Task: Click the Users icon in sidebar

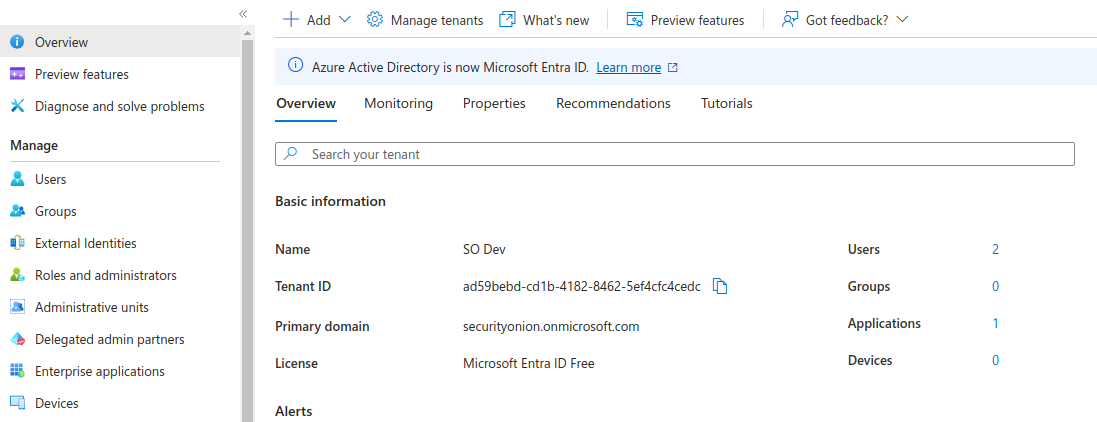Action: [17, 180]
